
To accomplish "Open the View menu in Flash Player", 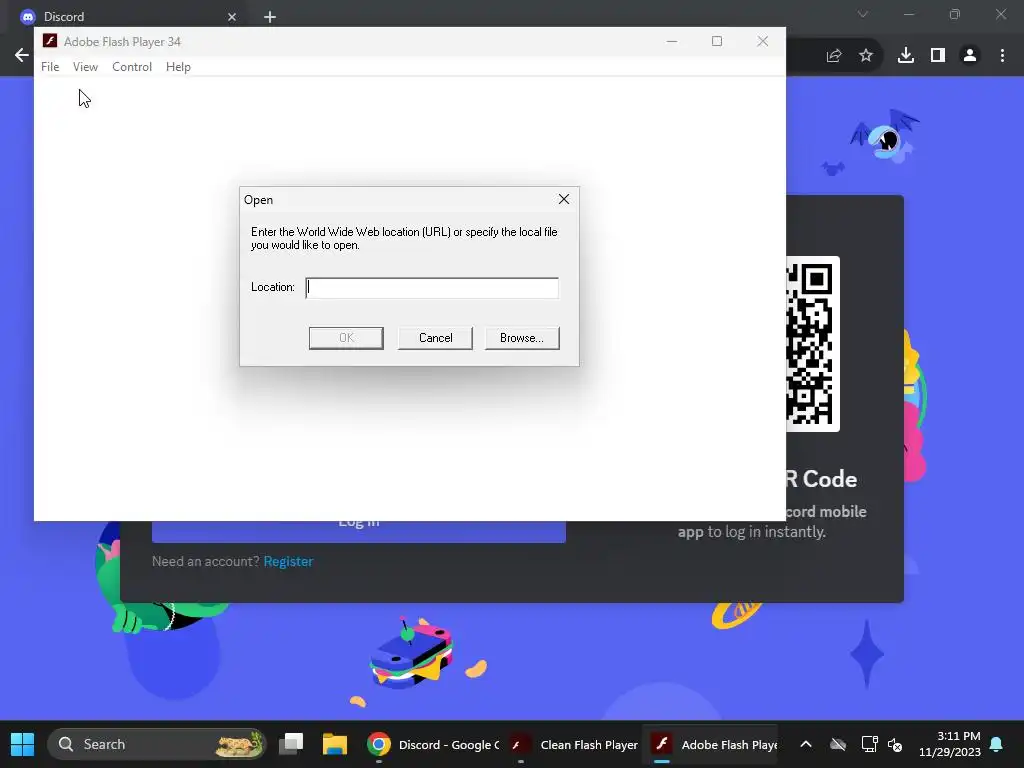I will click(85, 67).
